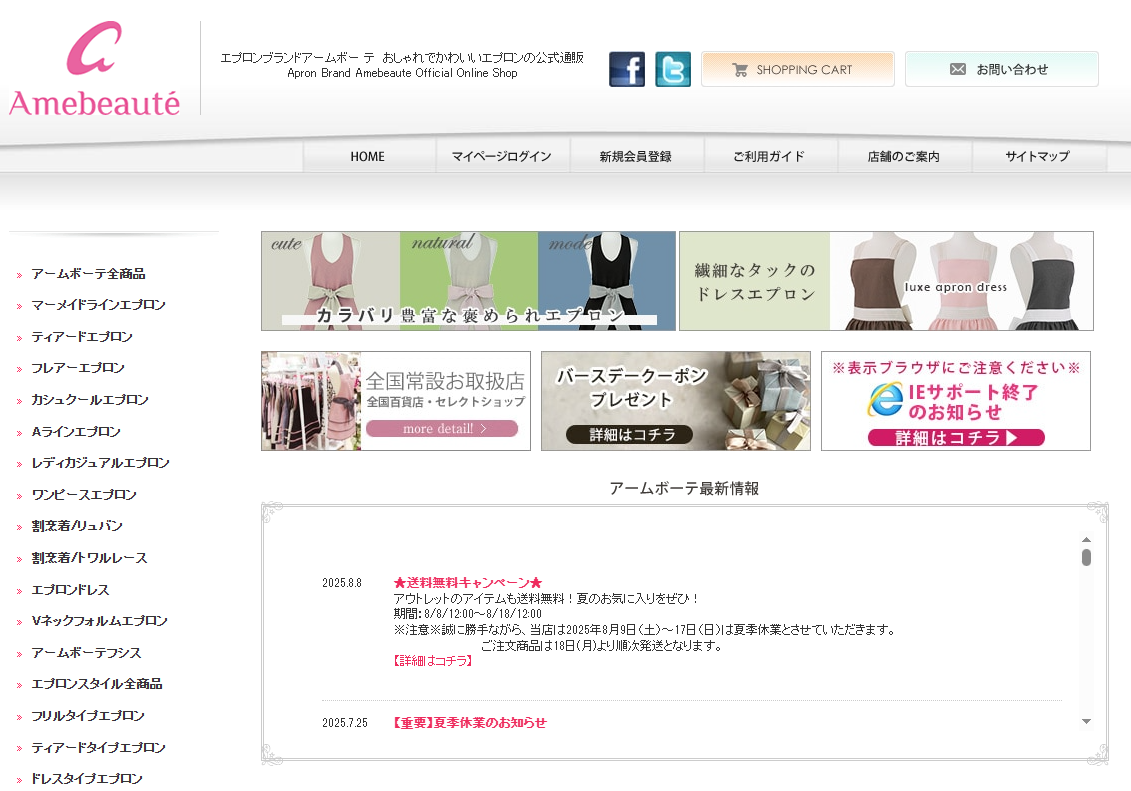1131x791 pixels.
Task: Click the news box scroll-up arrow
Action: click(1086, 540)
